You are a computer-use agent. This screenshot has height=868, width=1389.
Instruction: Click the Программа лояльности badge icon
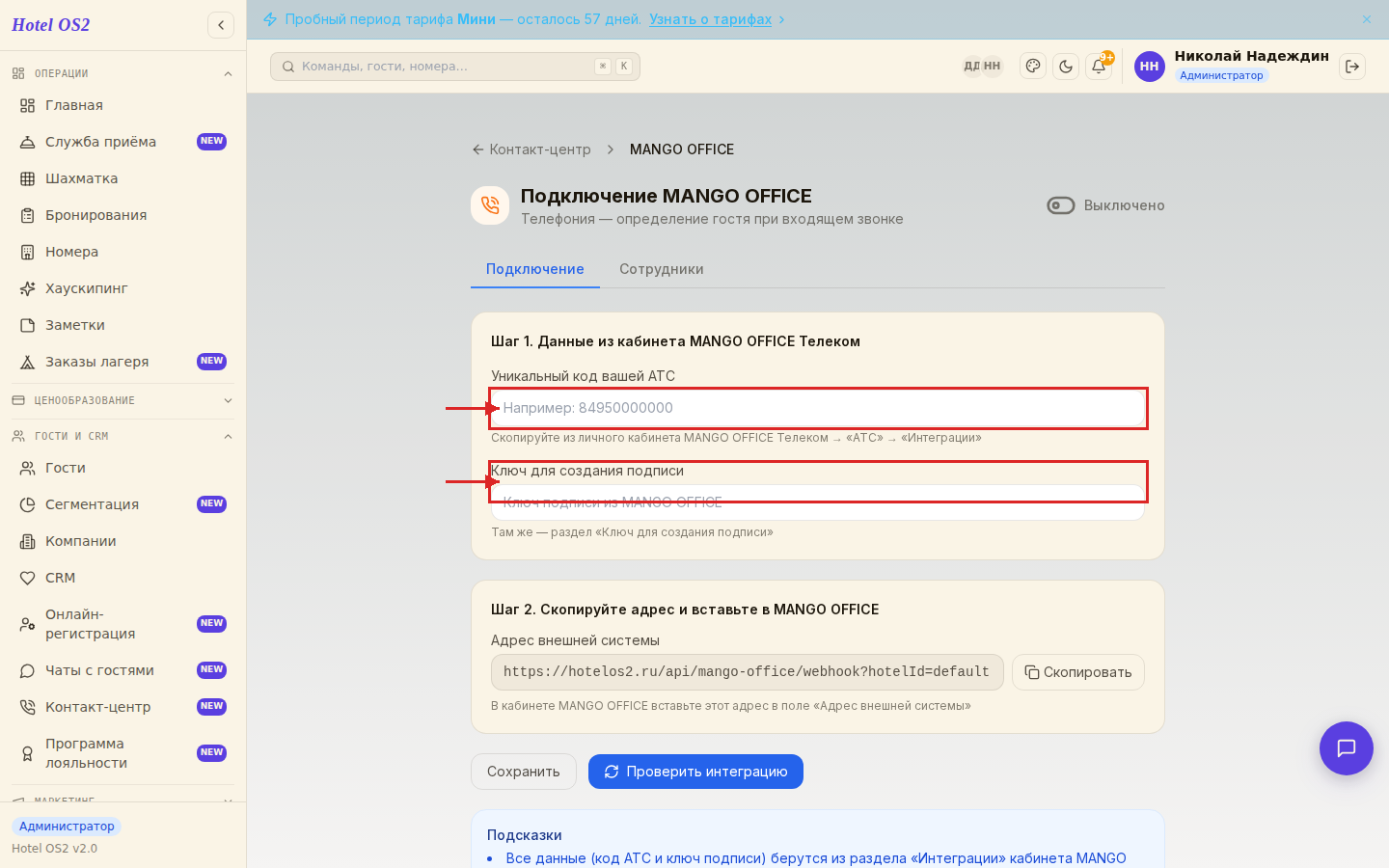(27, 753)
